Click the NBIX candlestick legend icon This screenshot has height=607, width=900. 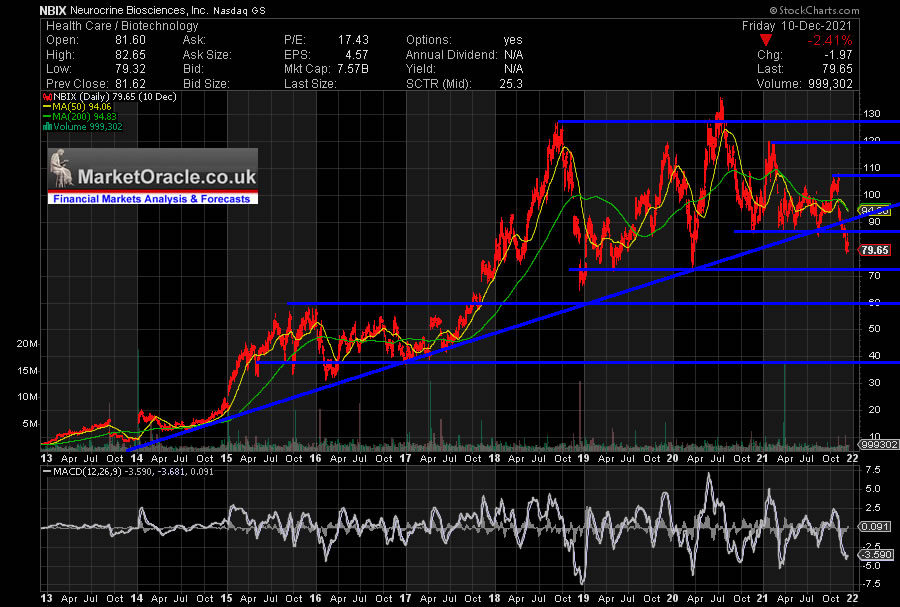[x=46, y=98]
